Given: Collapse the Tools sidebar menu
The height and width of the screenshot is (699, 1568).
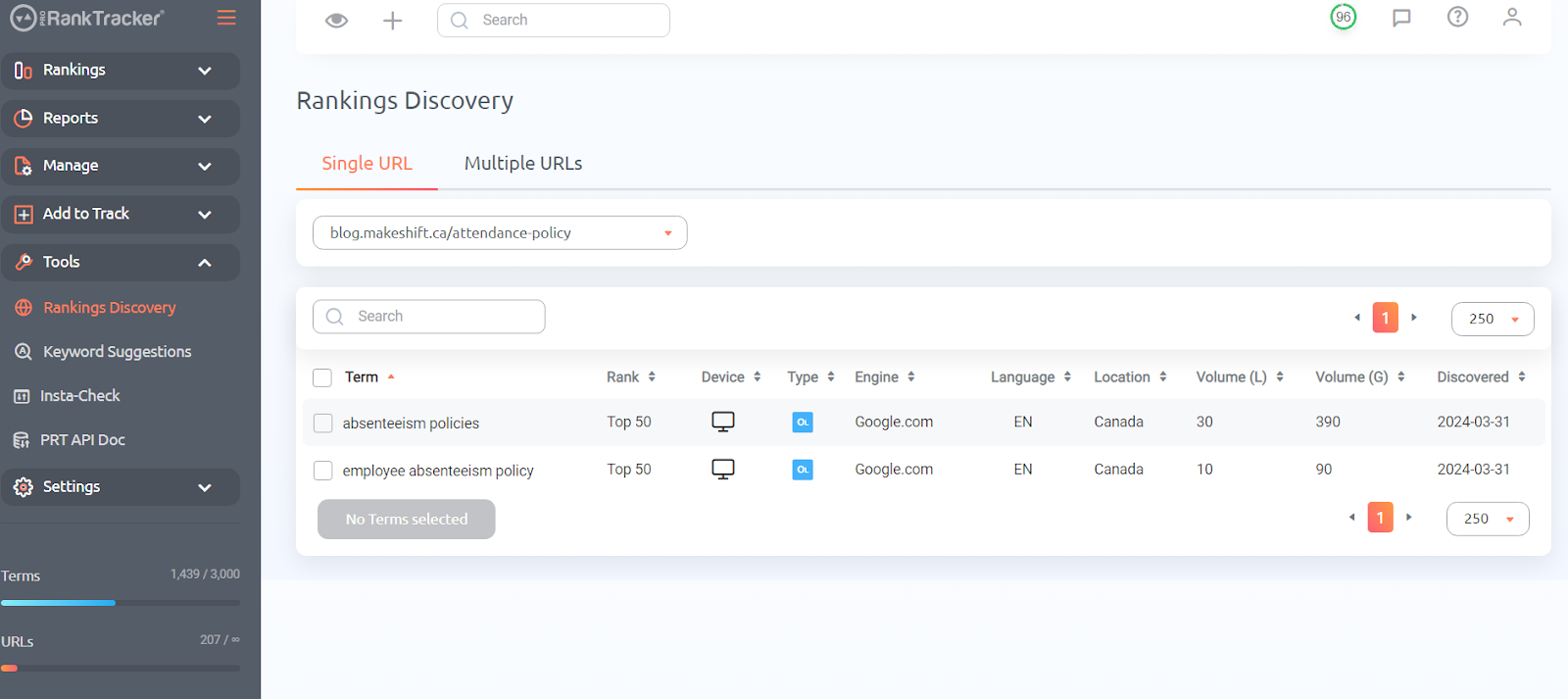Looking at the screenshot, I should click(121, 263).
